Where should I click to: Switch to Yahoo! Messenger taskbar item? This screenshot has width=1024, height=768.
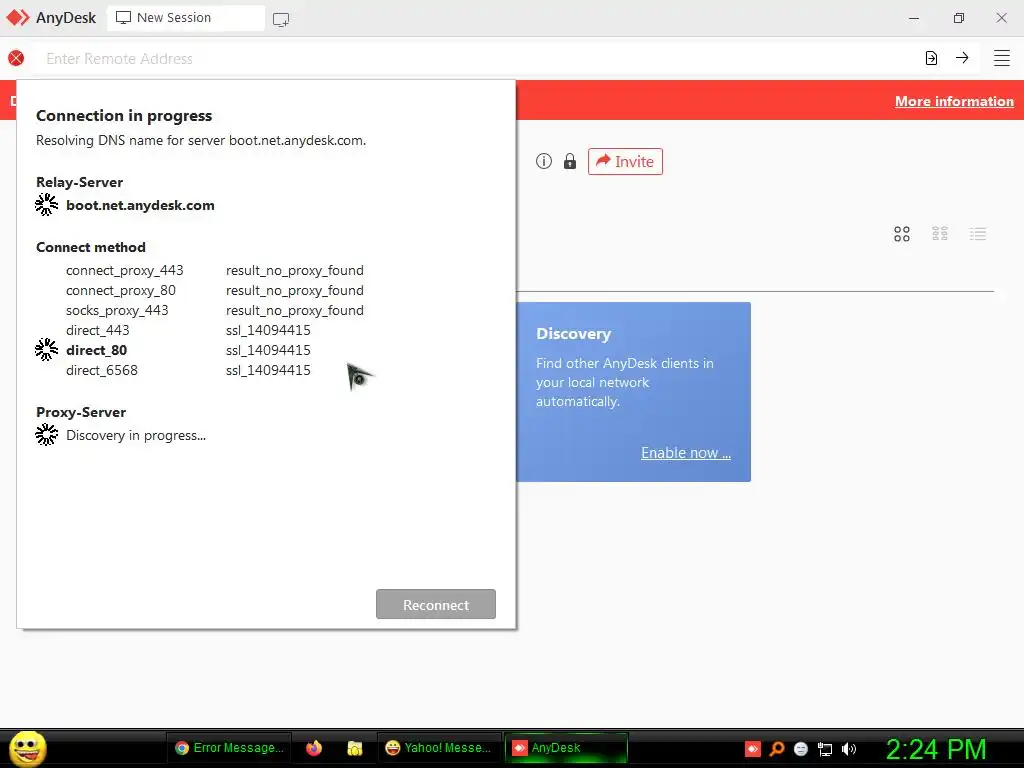click(x=439, y=748)
